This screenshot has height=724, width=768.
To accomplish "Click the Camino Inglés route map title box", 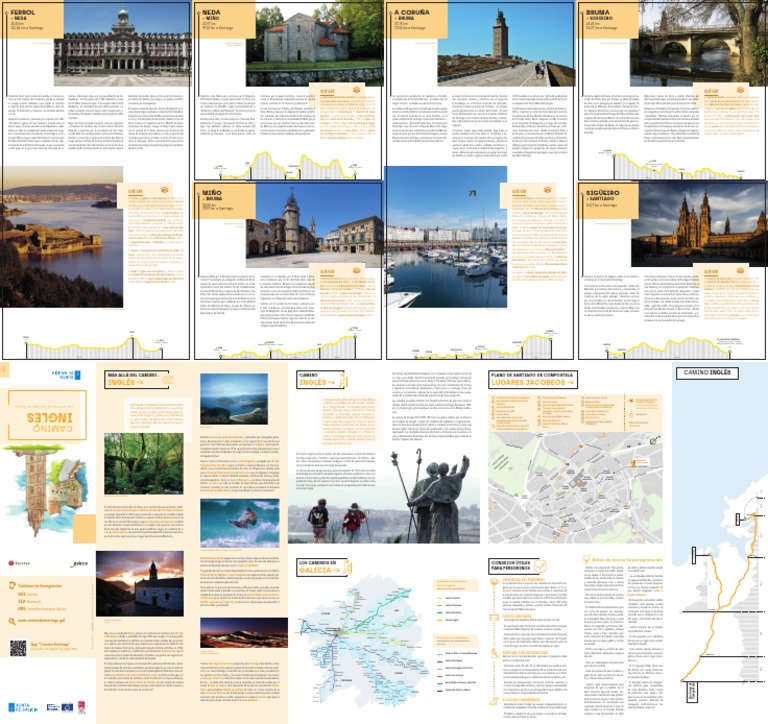I will (x=707, y=373).
